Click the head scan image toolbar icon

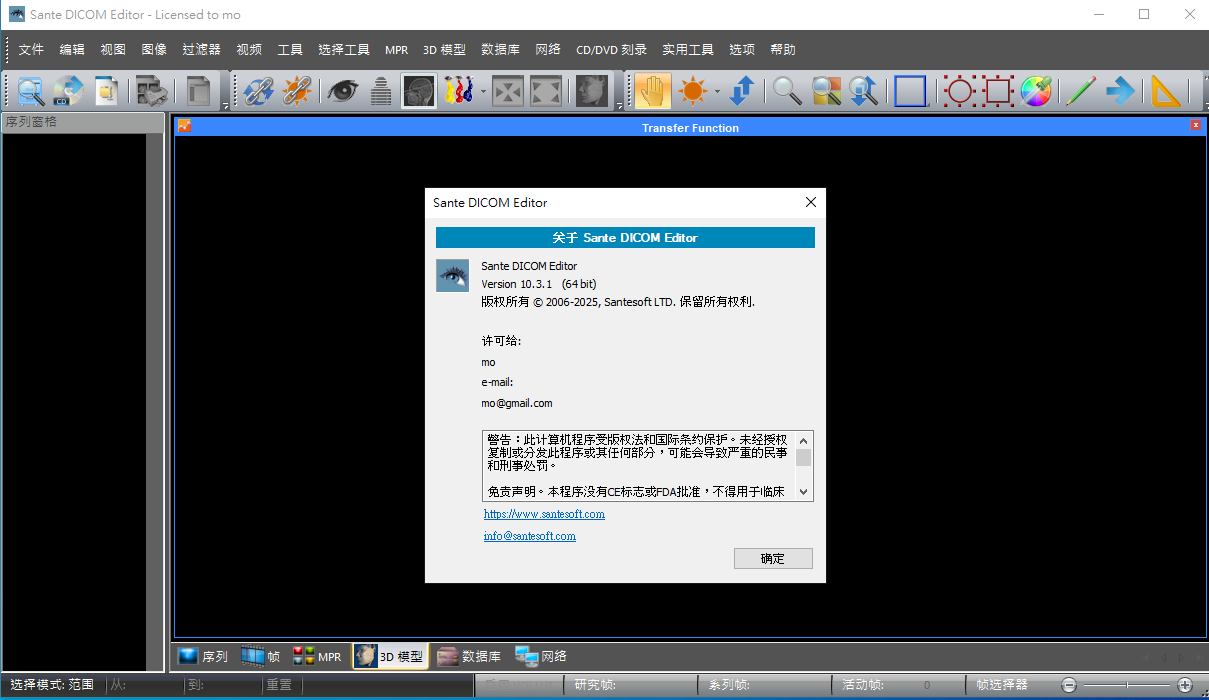coord(419,91)
